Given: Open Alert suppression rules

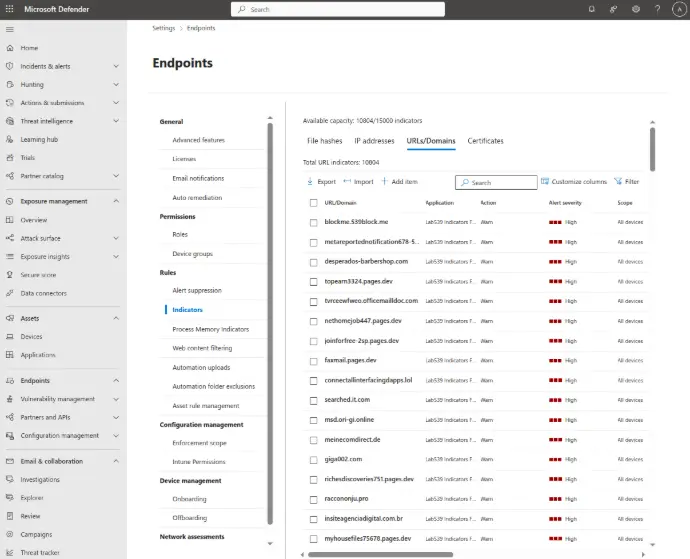Looking at the screenshot, I should [197, 291].
